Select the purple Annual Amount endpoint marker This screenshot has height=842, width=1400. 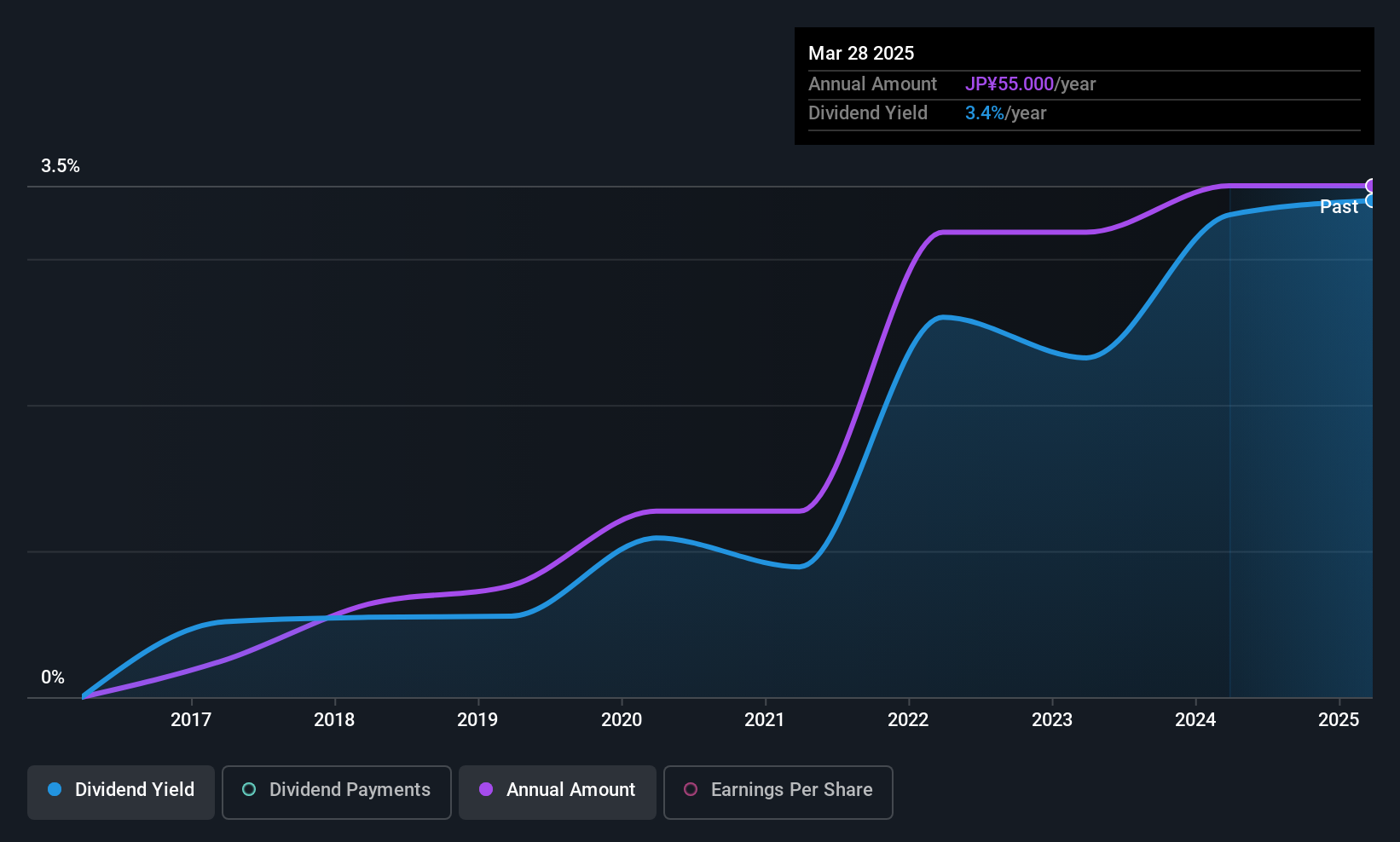point(1371,186)
